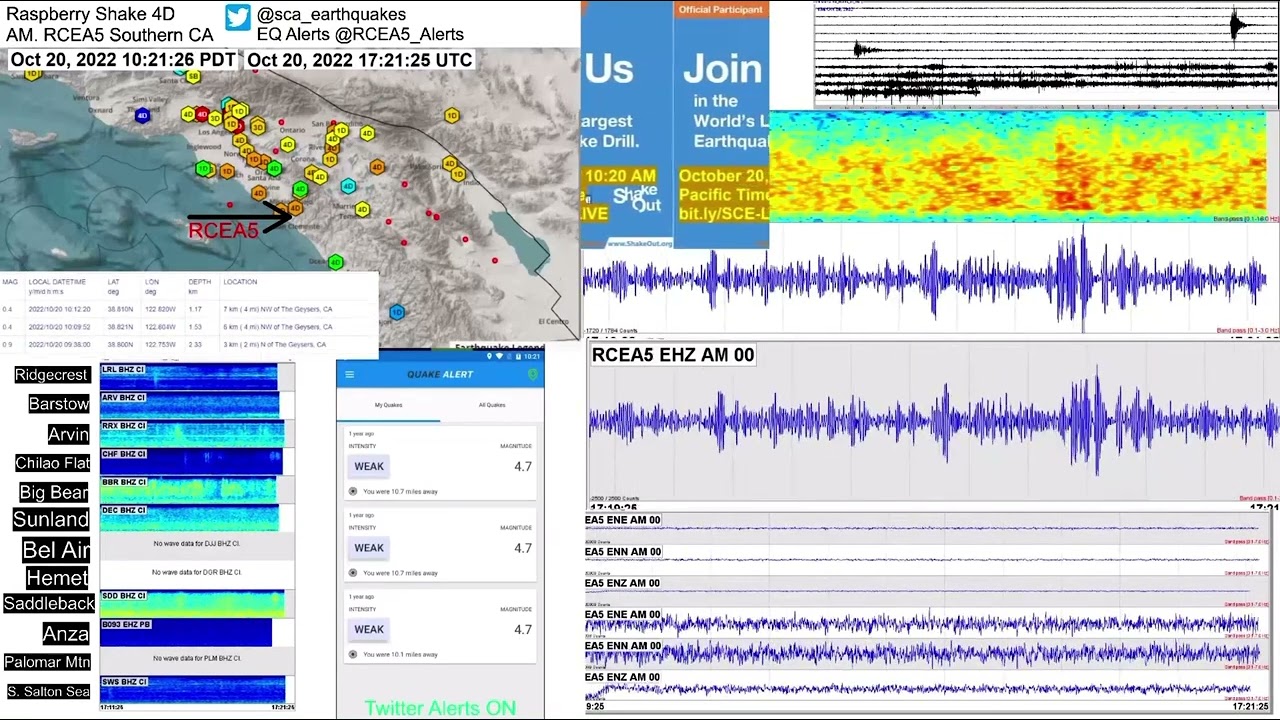Select the green 1D marker on the coast

204,169
